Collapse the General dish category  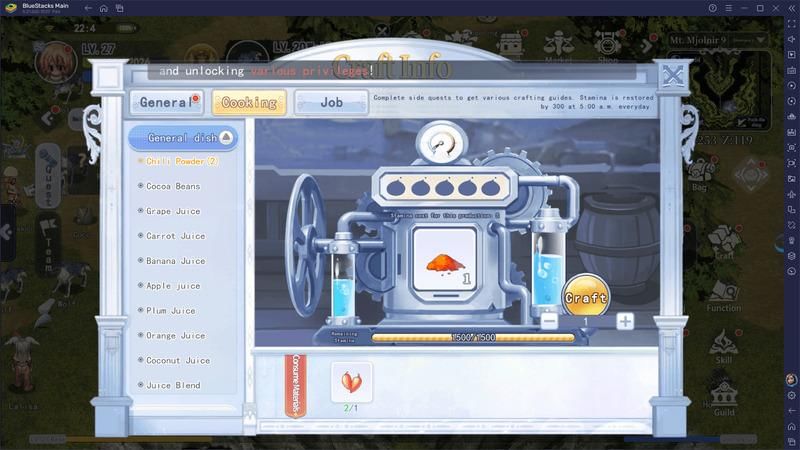click(226, 137)
